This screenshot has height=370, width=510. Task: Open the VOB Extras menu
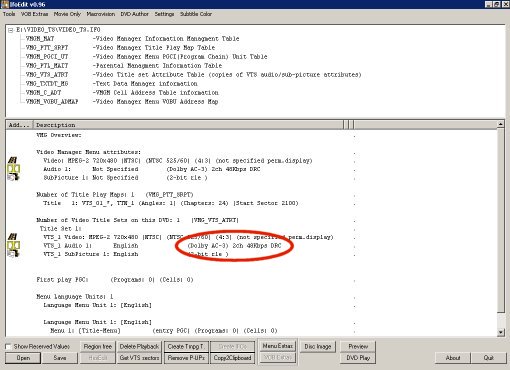(x=34, y=14)
